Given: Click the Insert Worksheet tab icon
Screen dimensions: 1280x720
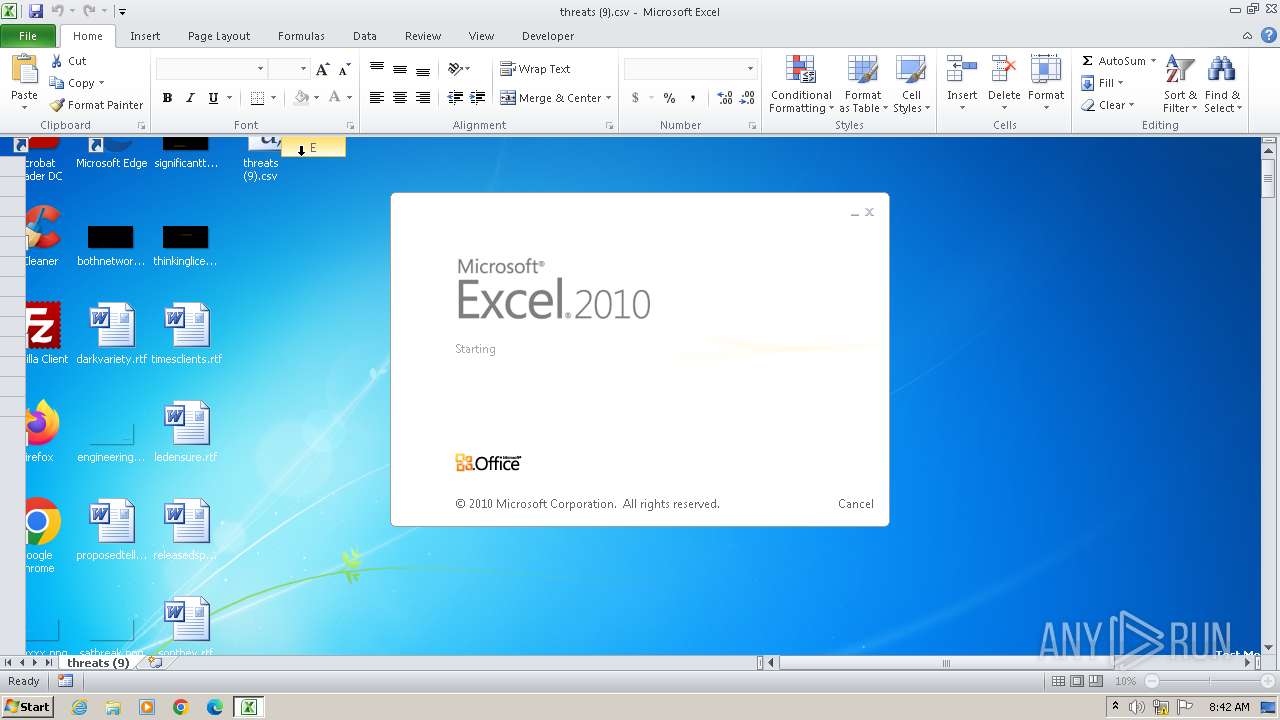Looking at the screenshot, I should click(x=154, y=662).
